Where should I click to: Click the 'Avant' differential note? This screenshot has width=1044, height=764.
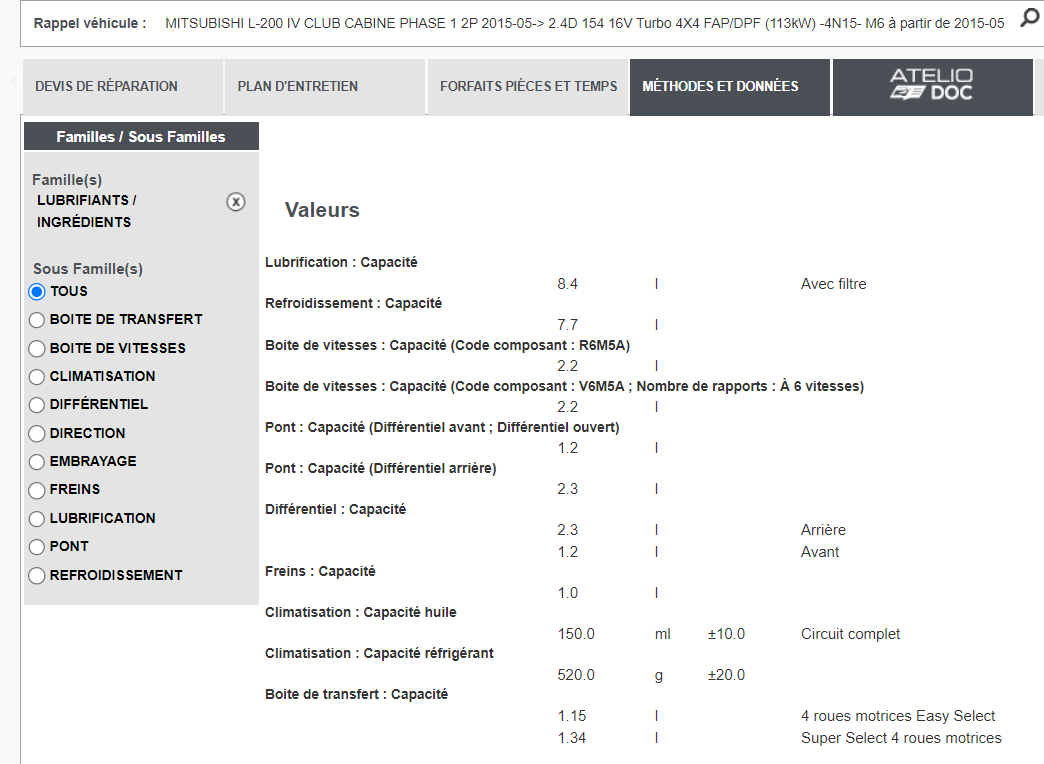point(820,552)
